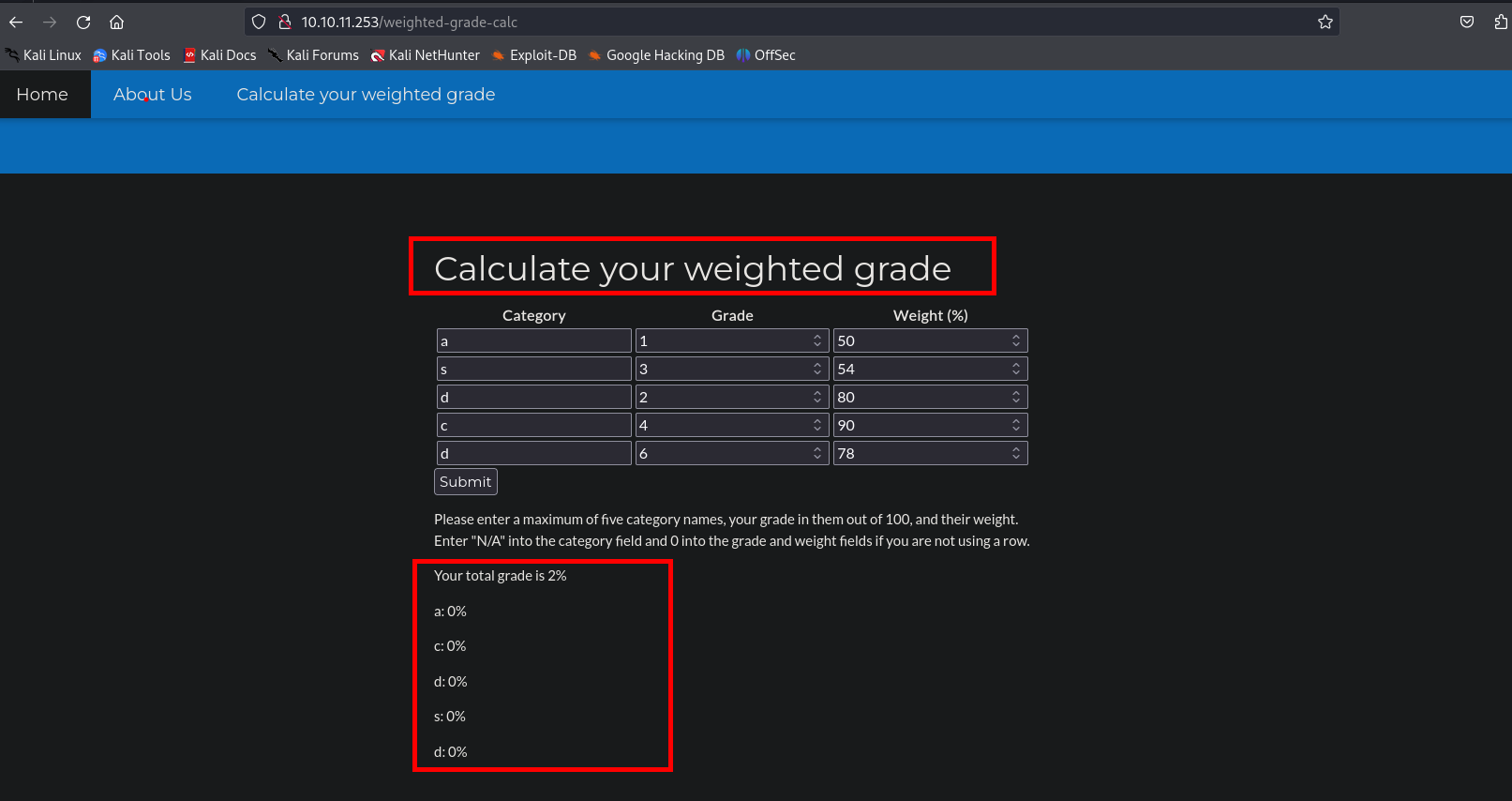Open Calculate your weighted grade nav link
Image resolution: width=1512 pixels, height=801 pixels.
pos(366,95)
